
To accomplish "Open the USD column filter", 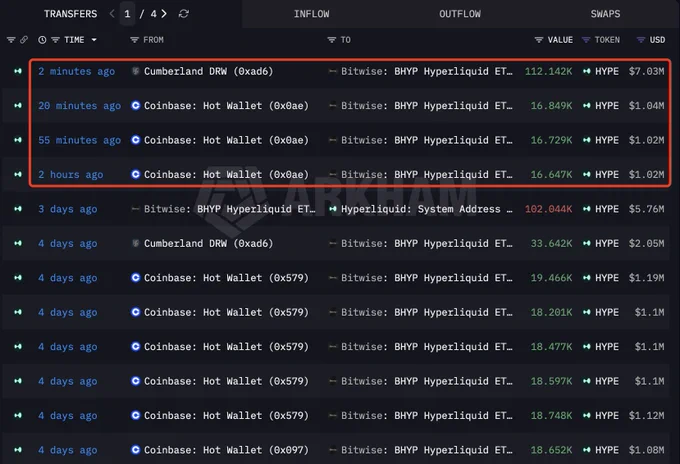I will tap(641, 40).
